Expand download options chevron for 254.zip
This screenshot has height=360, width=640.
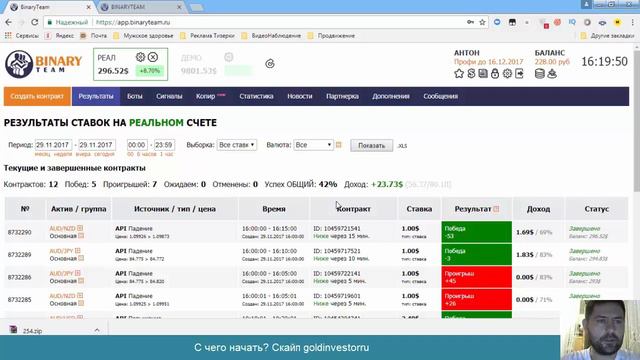97,330
